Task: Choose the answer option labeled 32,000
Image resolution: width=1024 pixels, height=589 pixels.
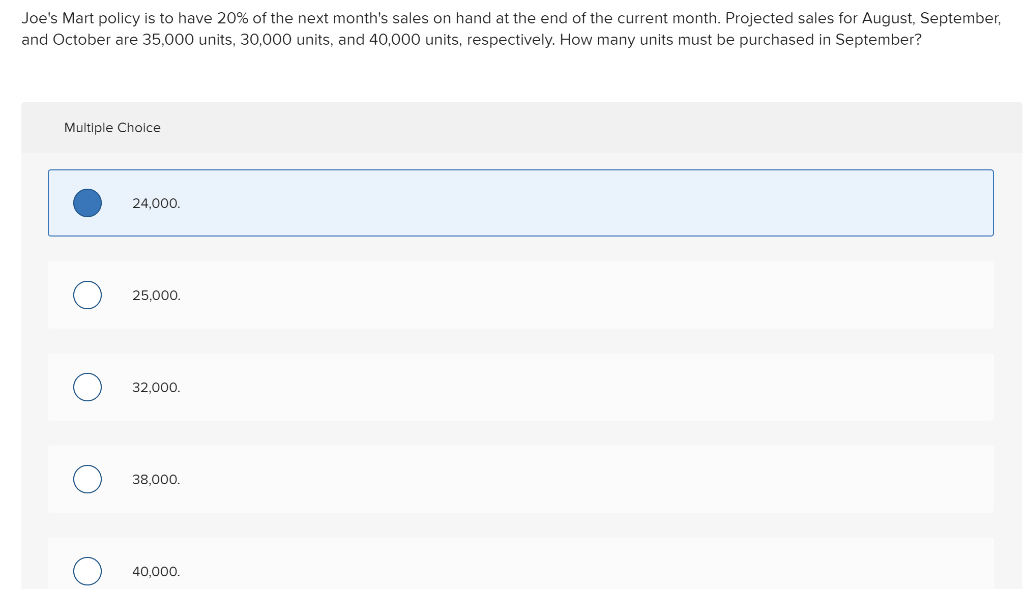Action: point(156,387)
